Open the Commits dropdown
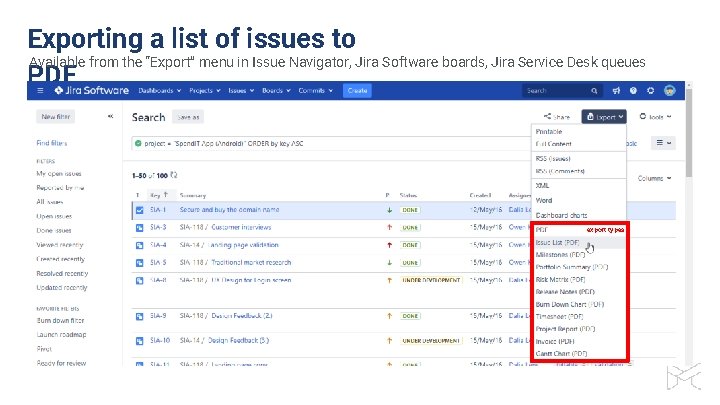This screenshot has height=405, width=720. (315, 90)
